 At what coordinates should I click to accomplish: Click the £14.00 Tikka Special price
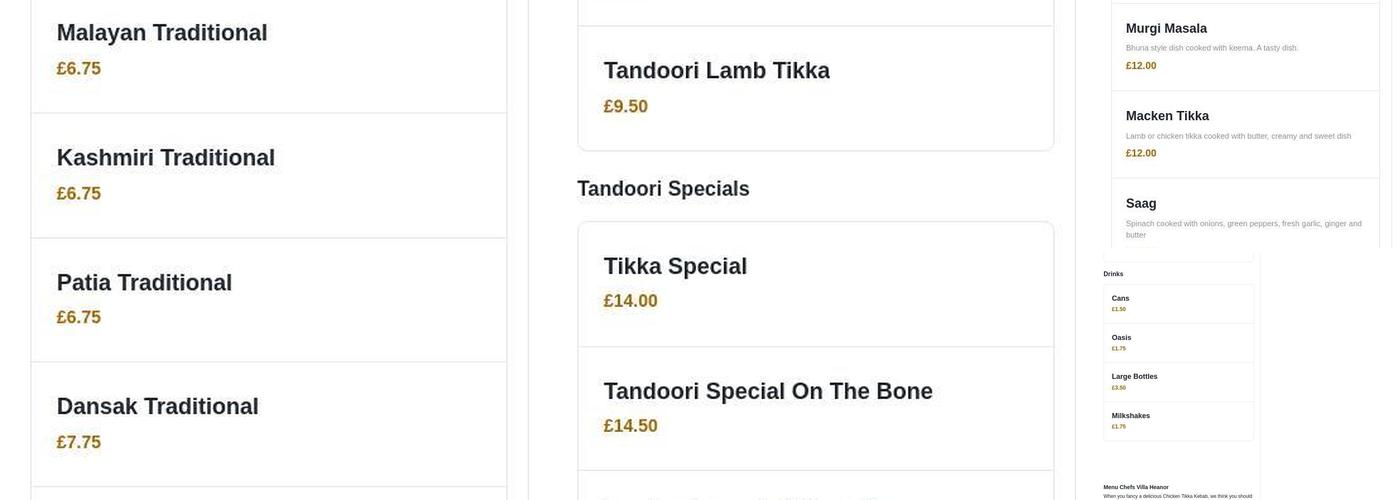click(631, 301)
